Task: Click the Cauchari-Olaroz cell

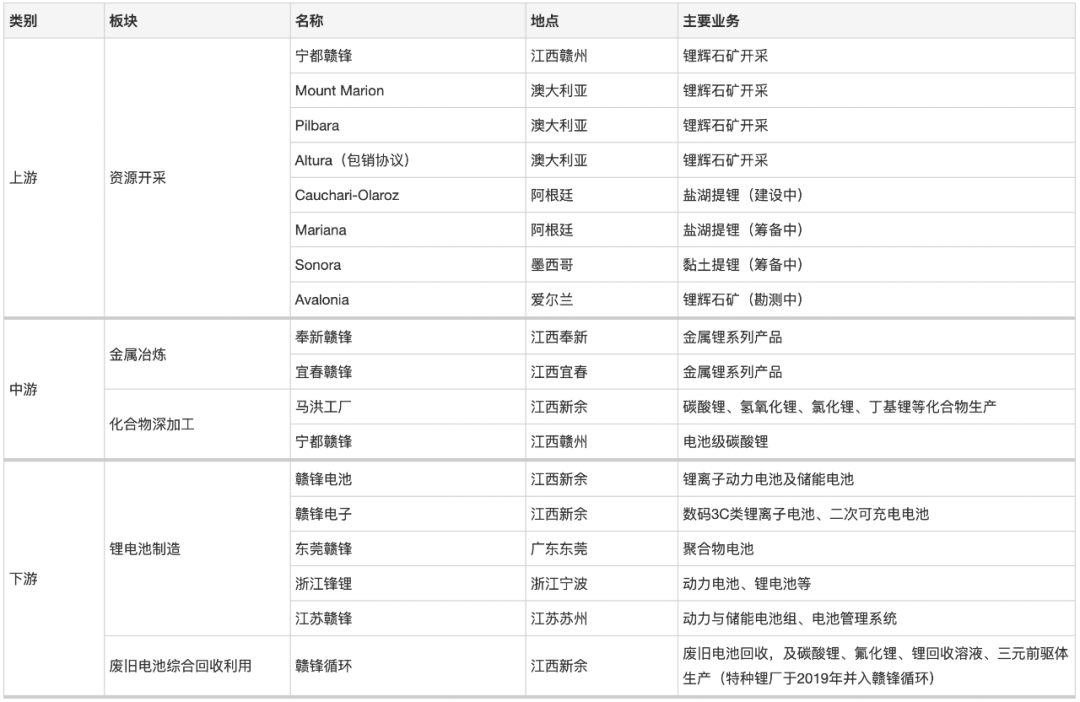Action: pos(346,196)
